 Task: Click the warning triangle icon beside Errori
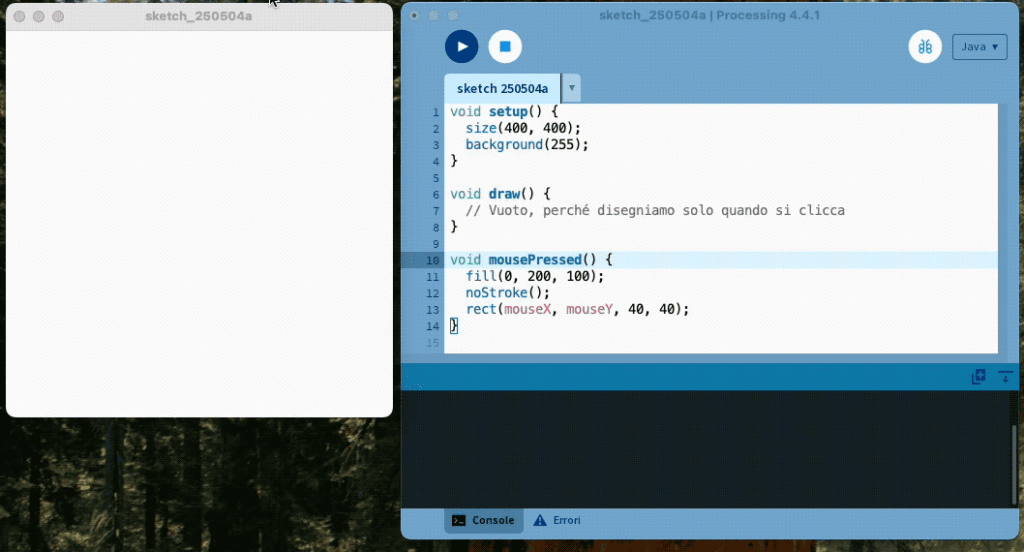coord(540,520)
